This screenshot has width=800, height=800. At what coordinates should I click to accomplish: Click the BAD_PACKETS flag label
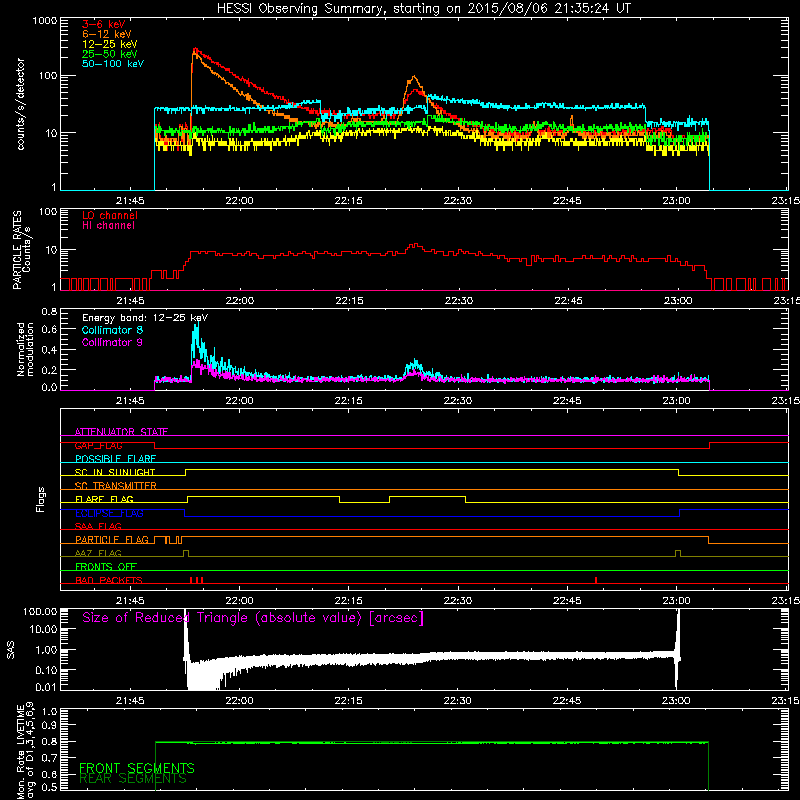click(109, 580)
